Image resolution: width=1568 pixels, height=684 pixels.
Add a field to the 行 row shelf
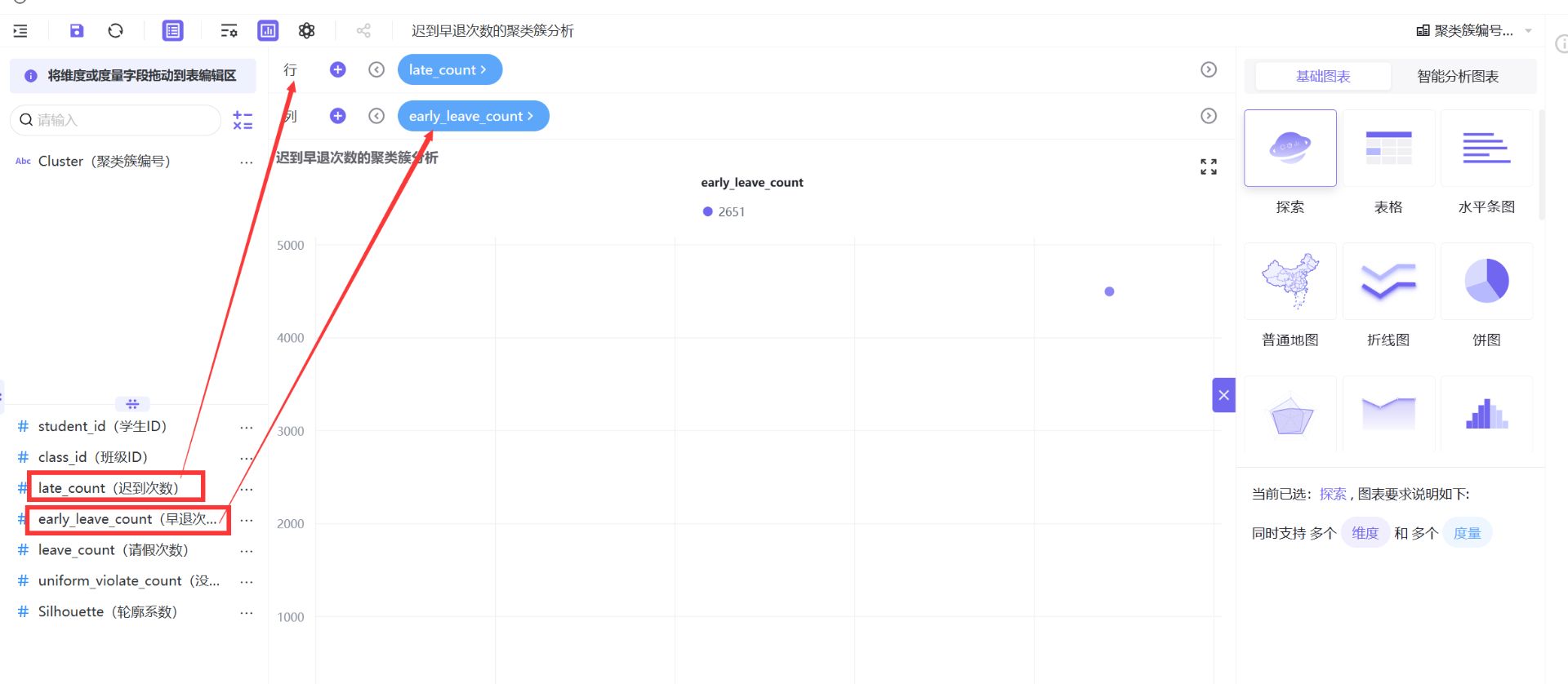point(337,69)
